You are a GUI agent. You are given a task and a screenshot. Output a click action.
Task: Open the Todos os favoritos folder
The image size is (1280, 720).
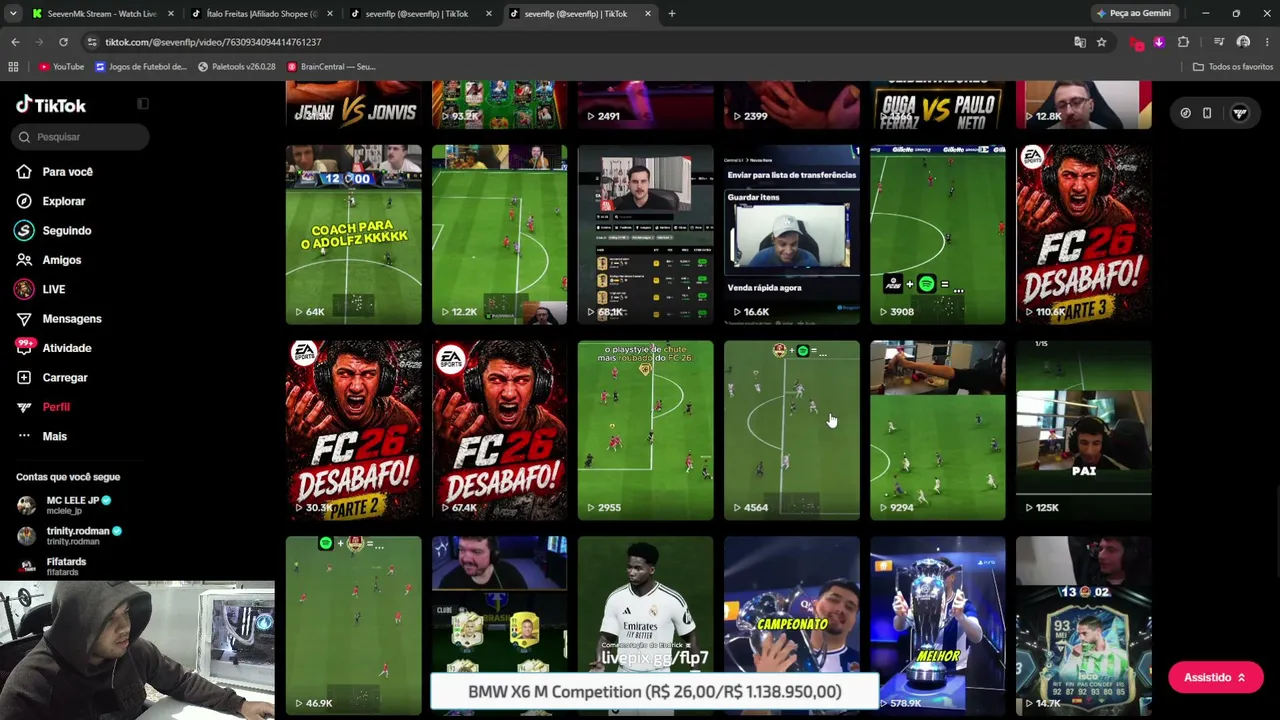point(1233,67)
